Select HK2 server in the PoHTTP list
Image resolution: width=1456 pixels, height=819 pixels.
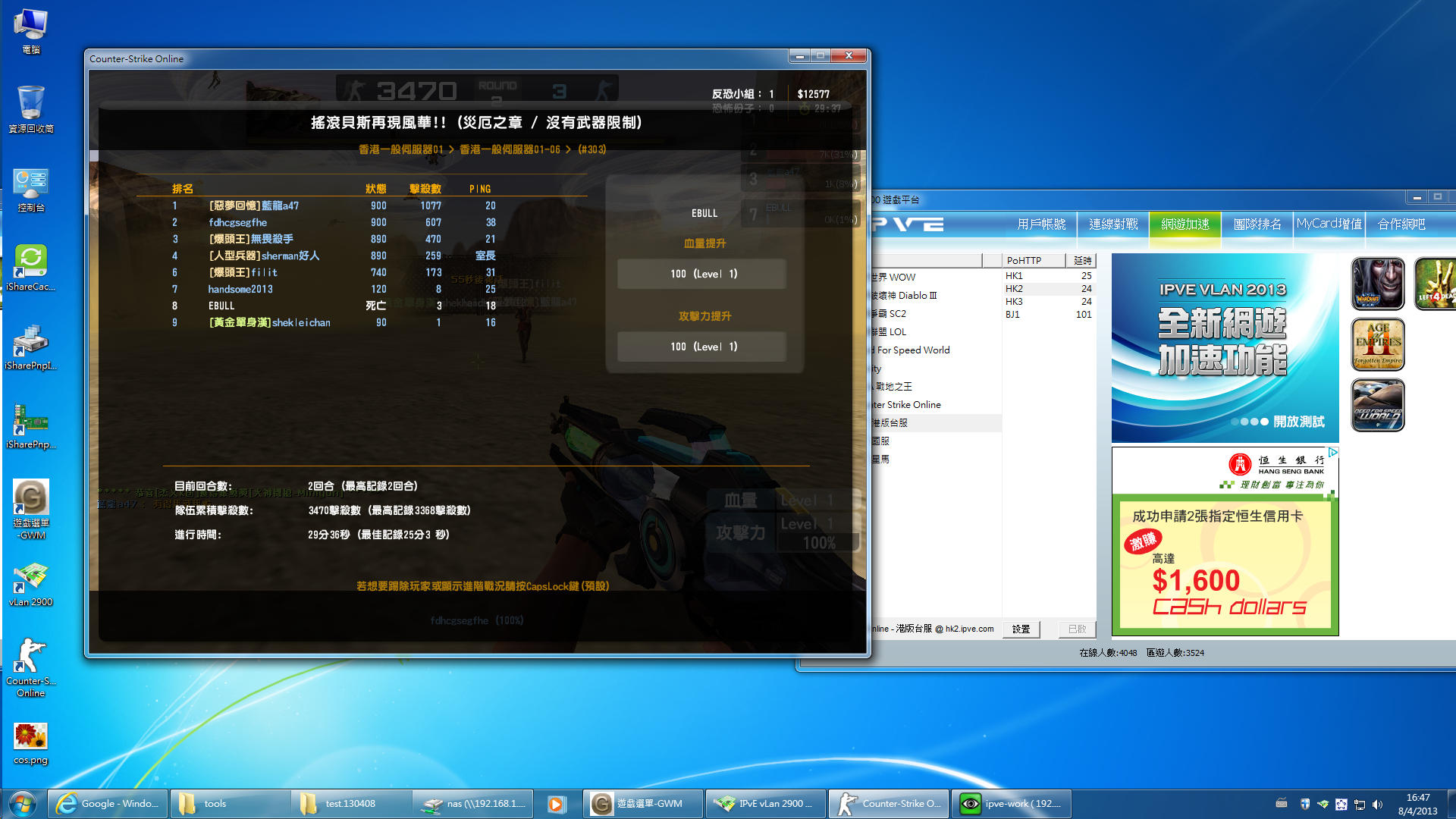(1014, 289)
